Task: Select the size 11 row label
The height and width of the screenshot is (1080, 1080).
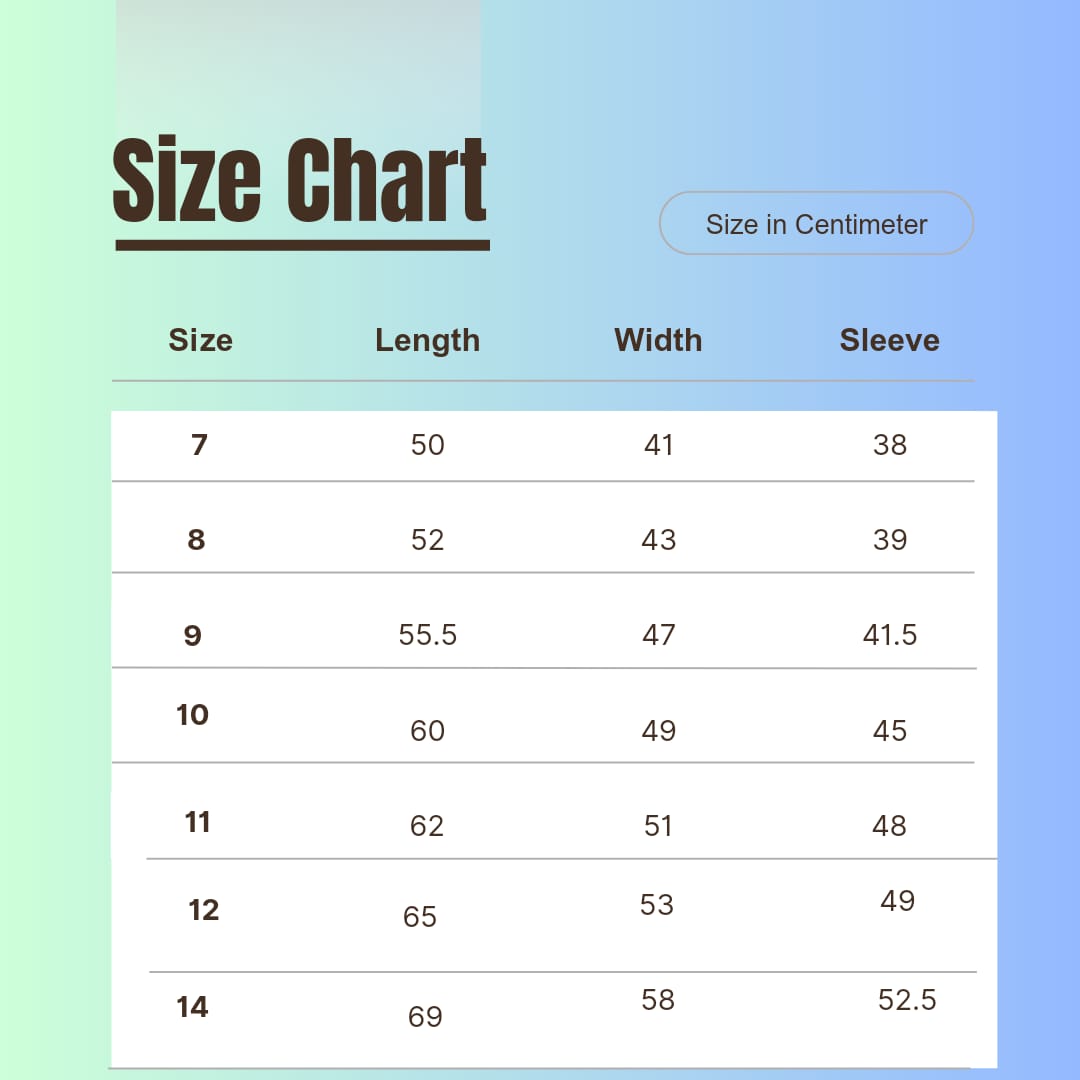Action: click(198, 822)
